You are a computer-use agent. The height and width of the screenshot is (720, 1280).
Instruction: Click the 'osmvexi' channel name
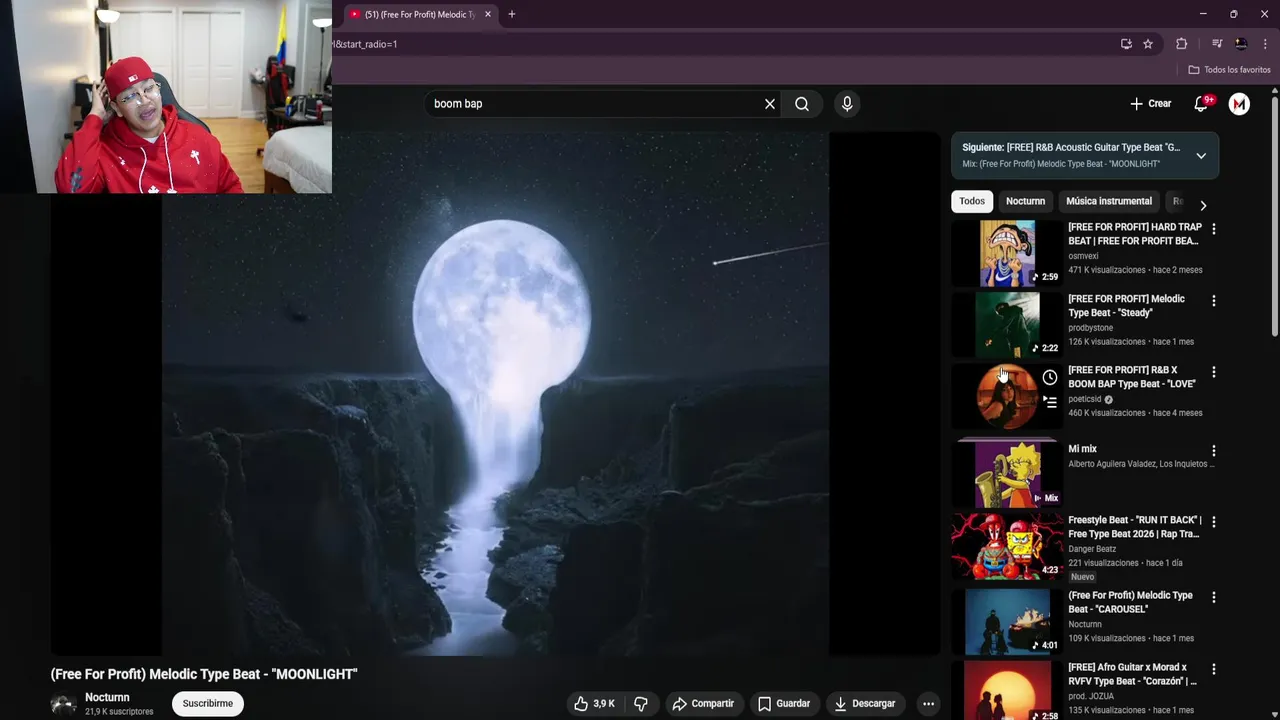(1083, 256)
